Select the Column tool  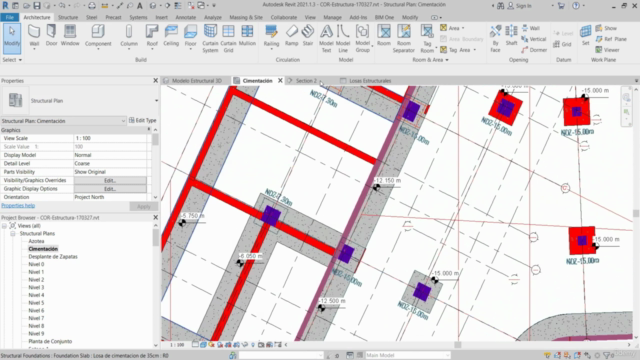pos(129,36)
